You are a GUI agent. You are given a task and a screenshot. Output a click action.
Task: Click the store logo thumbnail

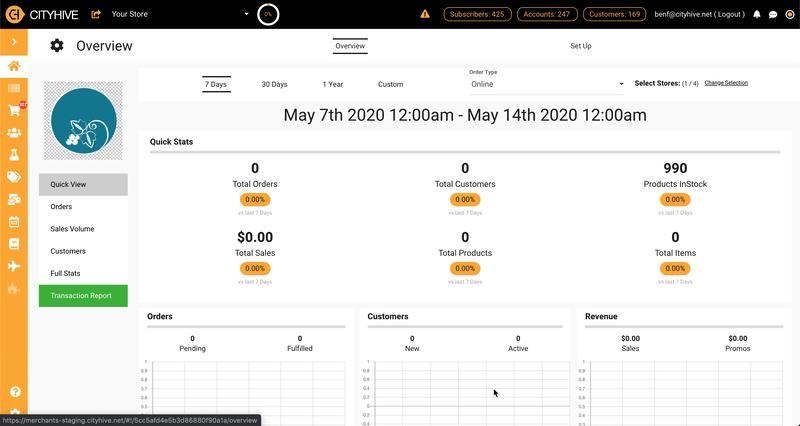pyautogui.click(x=84, y=121)
